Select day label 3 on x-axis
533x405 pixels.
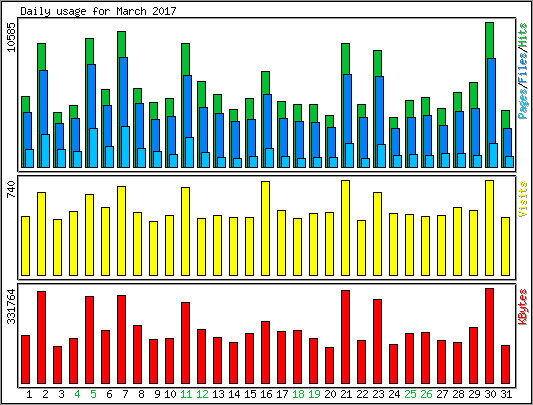click(x=61, y=394)
